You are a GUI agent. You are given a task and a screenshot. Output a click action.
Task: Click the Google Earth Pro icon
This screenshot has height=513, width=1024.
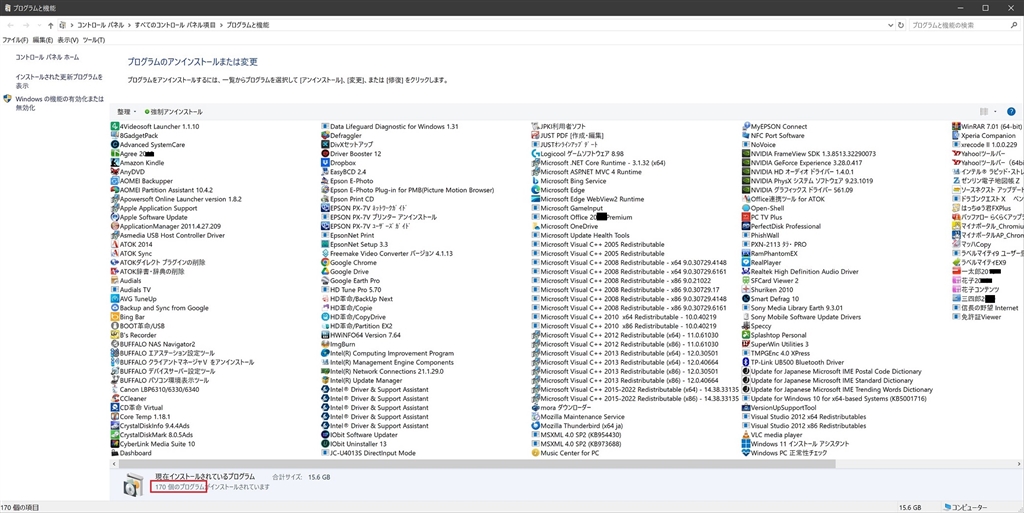pos(325,281)
